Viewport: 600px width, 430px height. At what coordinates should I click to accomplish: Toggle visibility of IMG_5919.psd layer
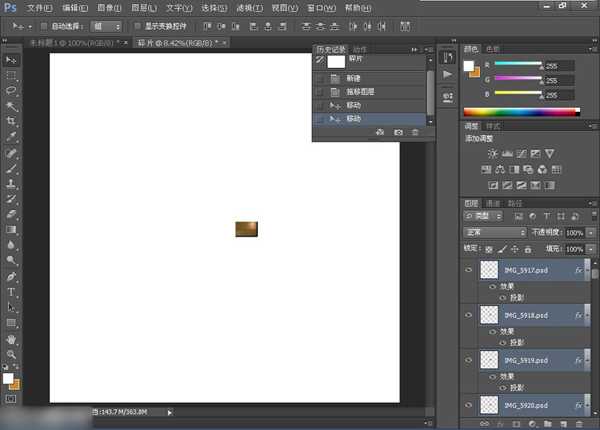[x=468, y=359]
